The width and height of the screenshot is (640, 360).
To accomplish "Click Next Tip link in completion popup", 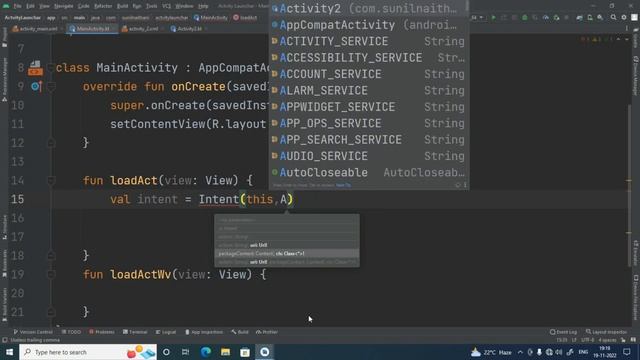I will 343,185.
